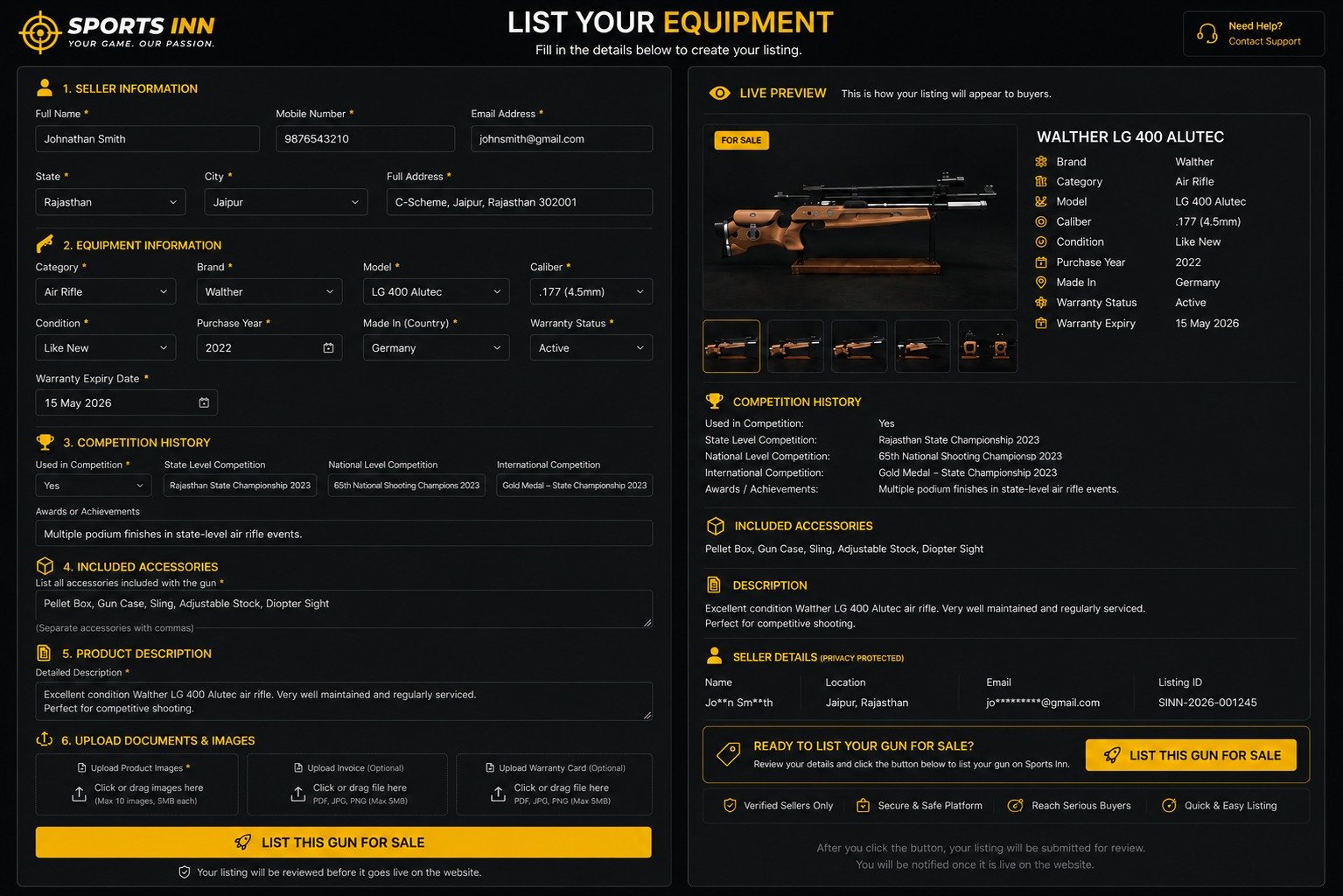Select the first rifle thumbnail in preview gallery
Screen dimensions: 1343x896
pos(731,346)
